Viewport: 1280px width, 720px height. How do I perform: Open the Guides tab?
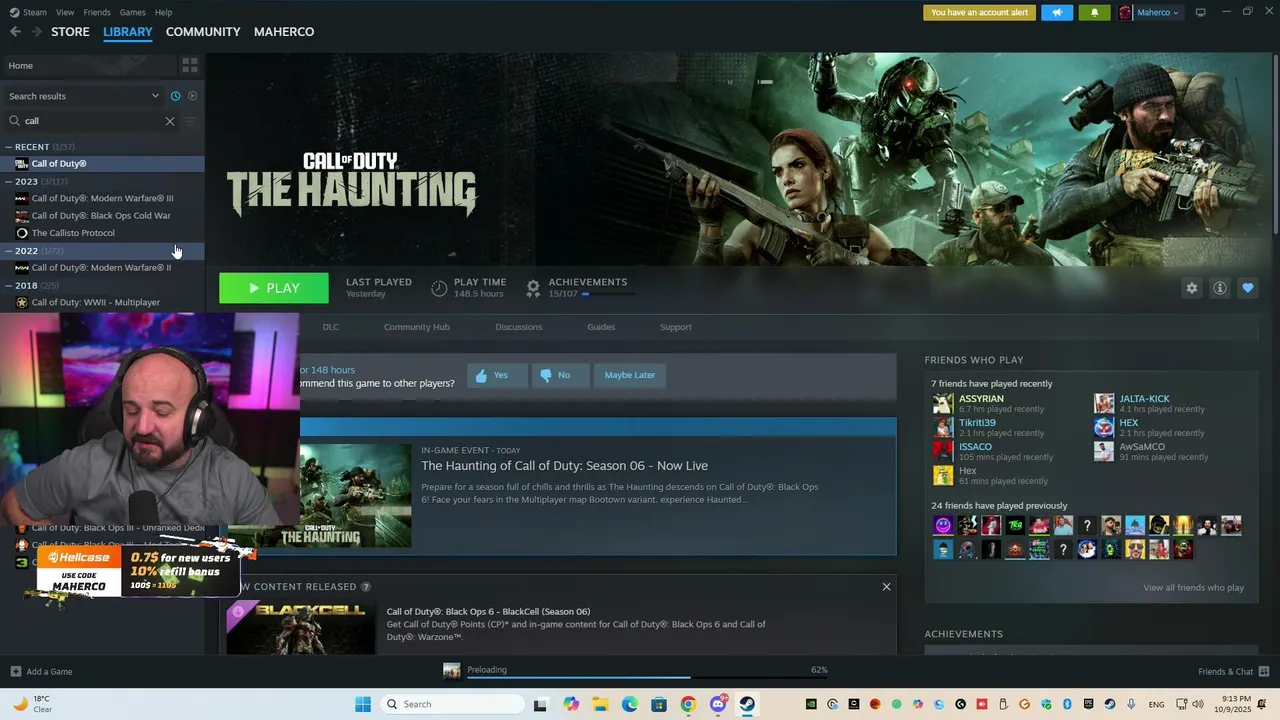pyautogui.click(x=601, y=327)
